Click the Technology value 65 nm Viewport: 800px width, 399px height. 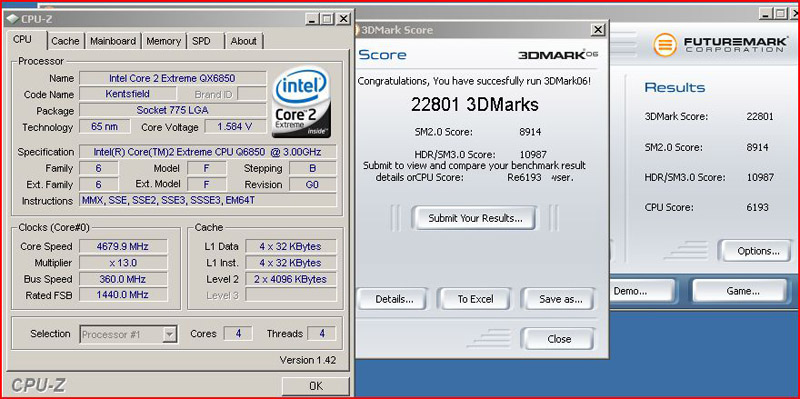coord(105,127)
